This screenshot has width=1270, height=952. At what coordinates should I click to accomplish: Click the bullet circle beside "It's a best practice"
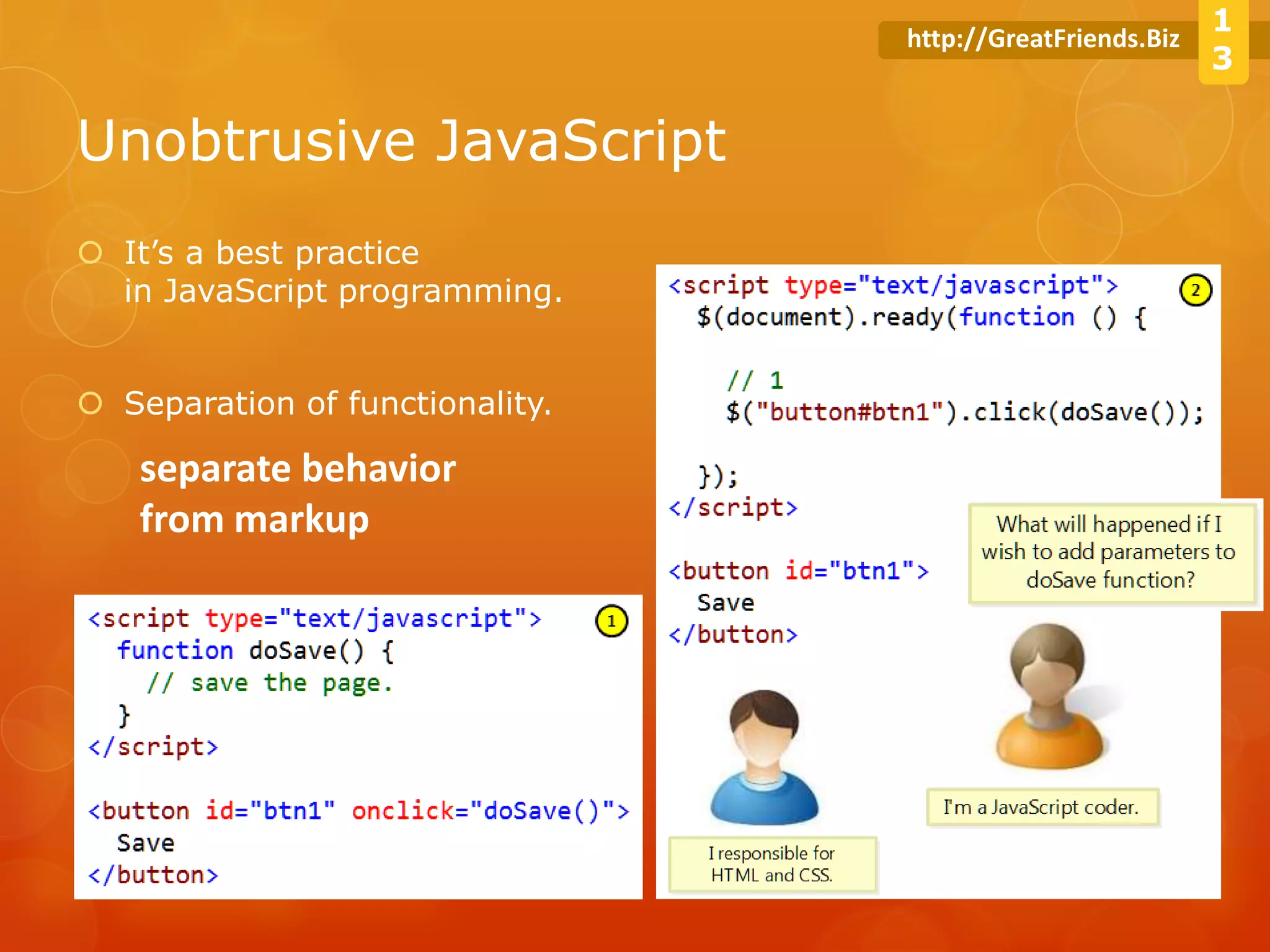tap(91, 253)
